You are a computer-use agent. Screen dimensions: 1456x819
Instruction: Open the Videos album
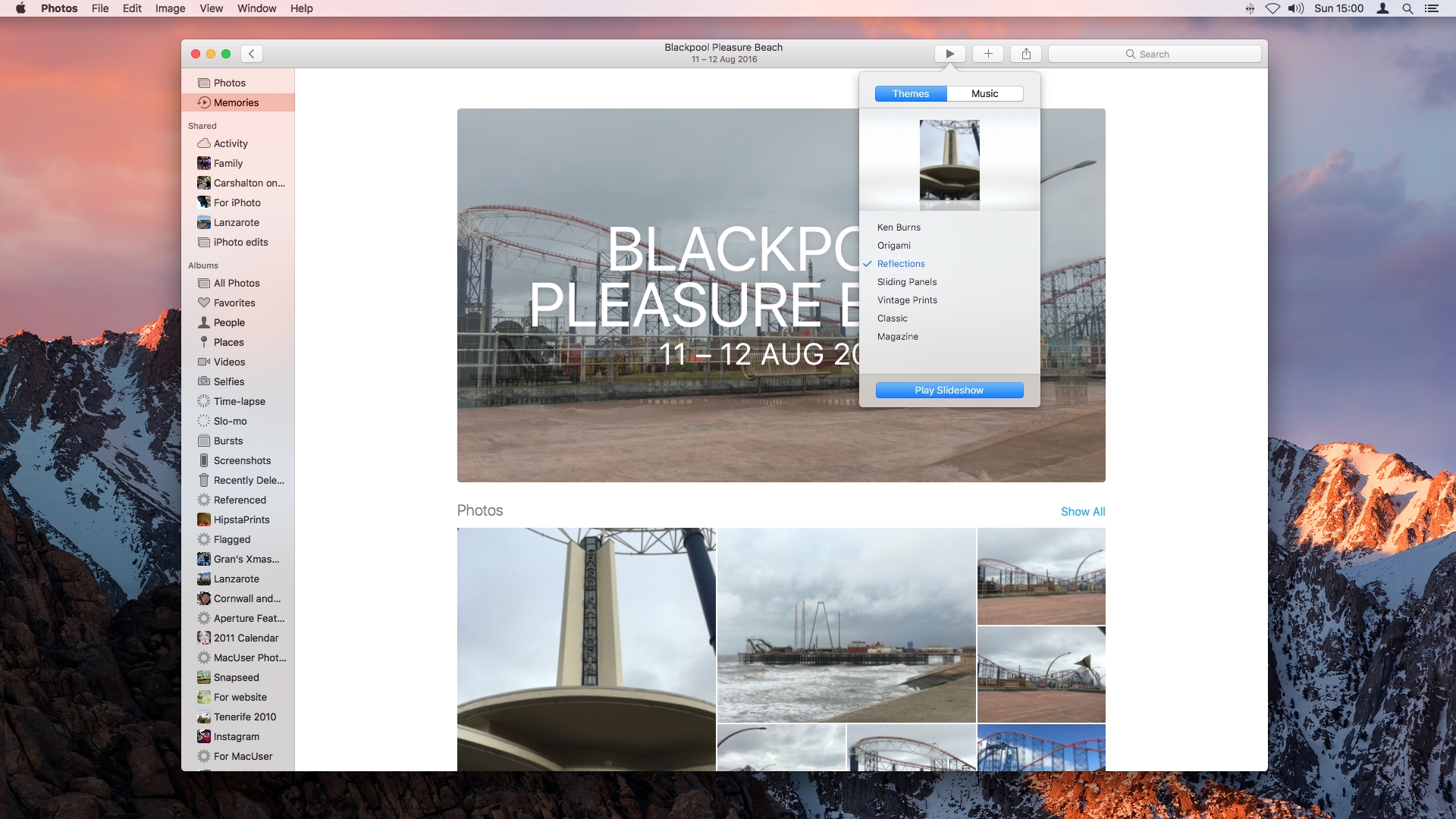(x=237, y=362)
